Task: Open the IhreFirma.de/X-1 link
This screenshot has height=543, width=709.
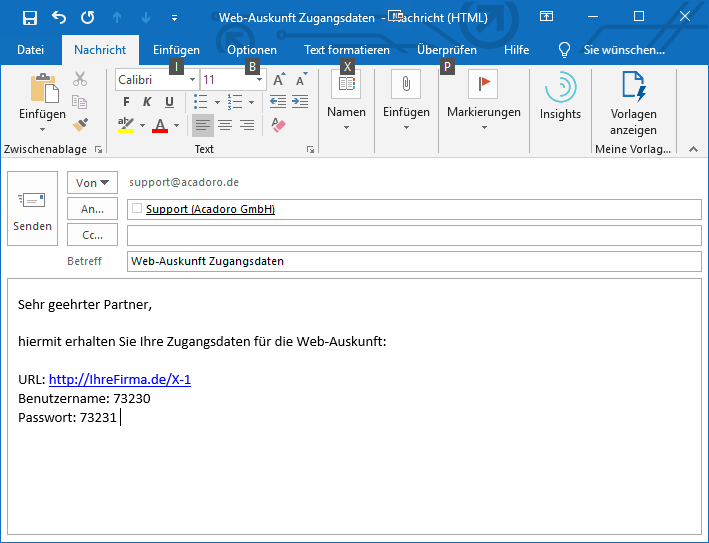Action: tap(119, 380)
